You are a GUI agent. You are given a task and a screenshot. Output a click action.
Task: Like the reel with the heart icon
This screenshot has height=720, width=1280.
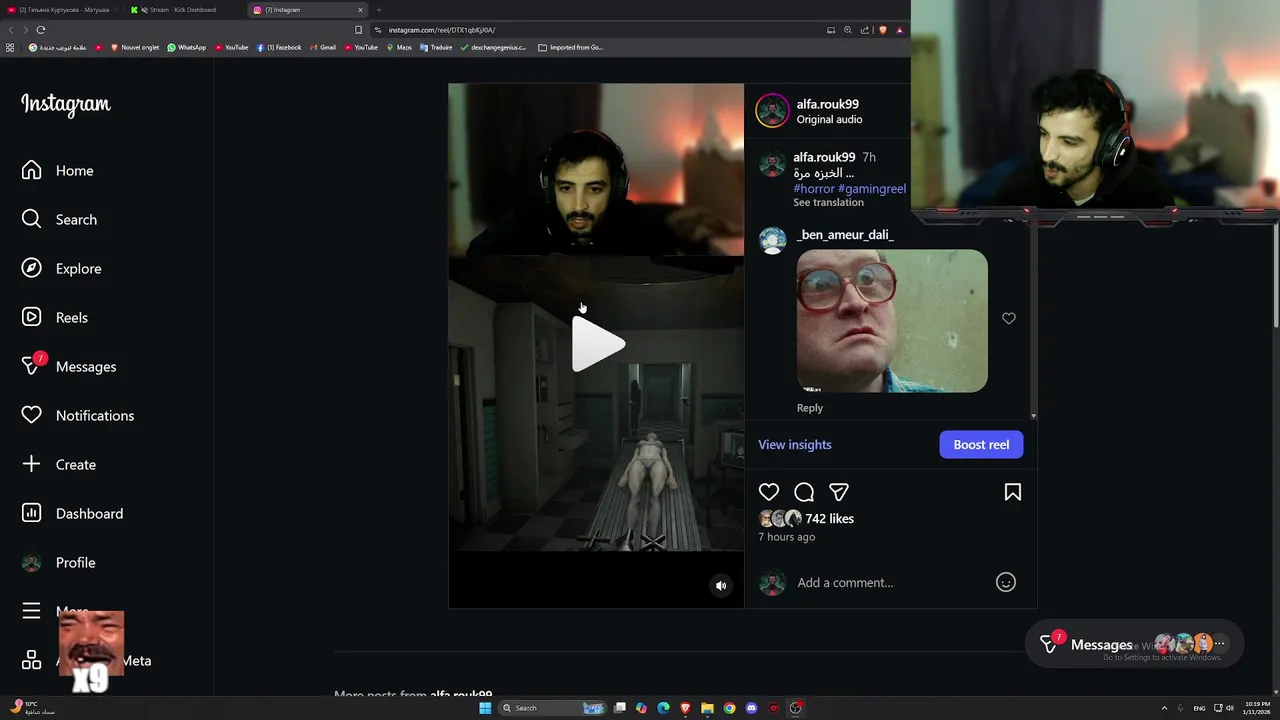click(769, 492)
